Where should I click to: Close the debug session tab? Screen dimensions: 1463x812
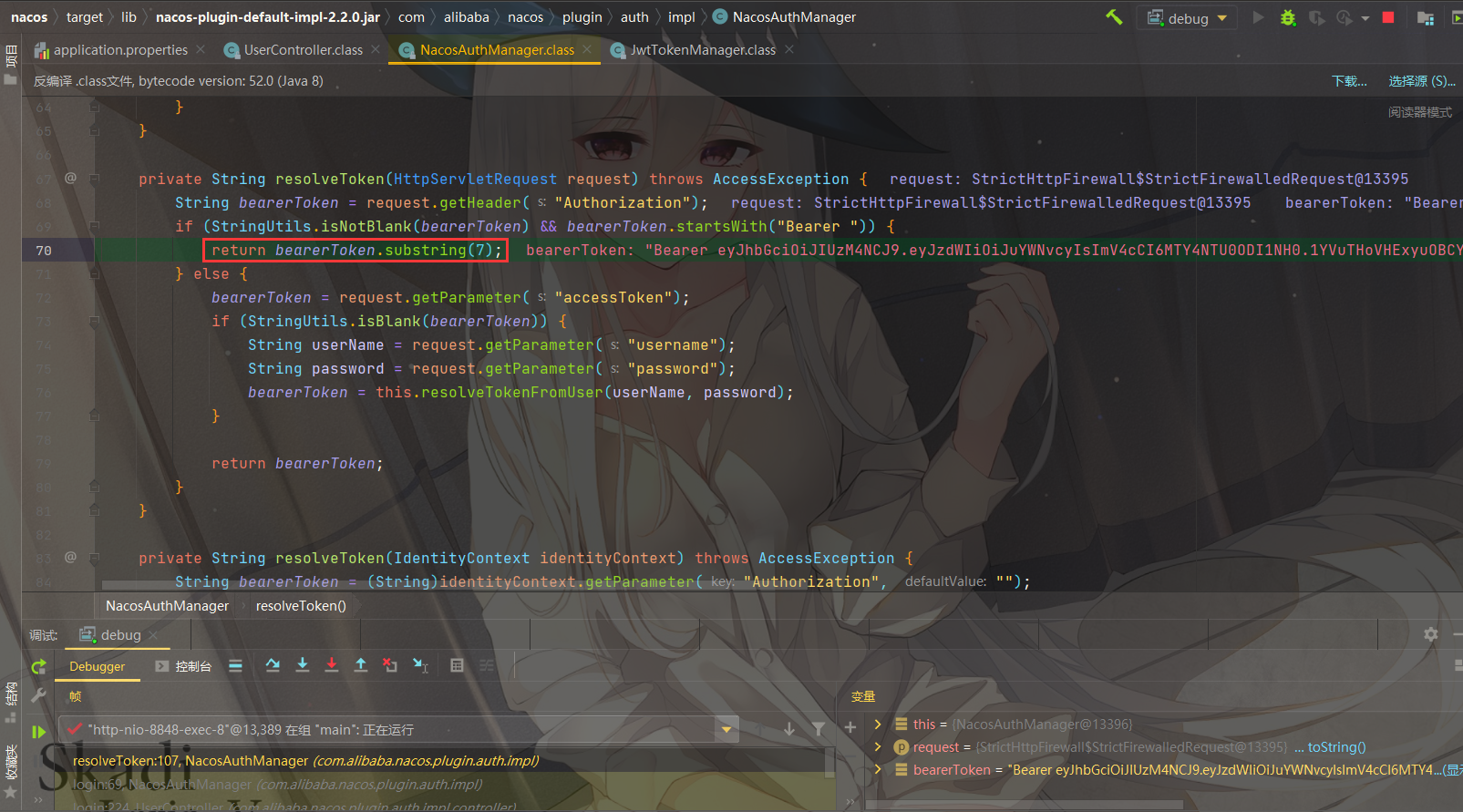153,635
